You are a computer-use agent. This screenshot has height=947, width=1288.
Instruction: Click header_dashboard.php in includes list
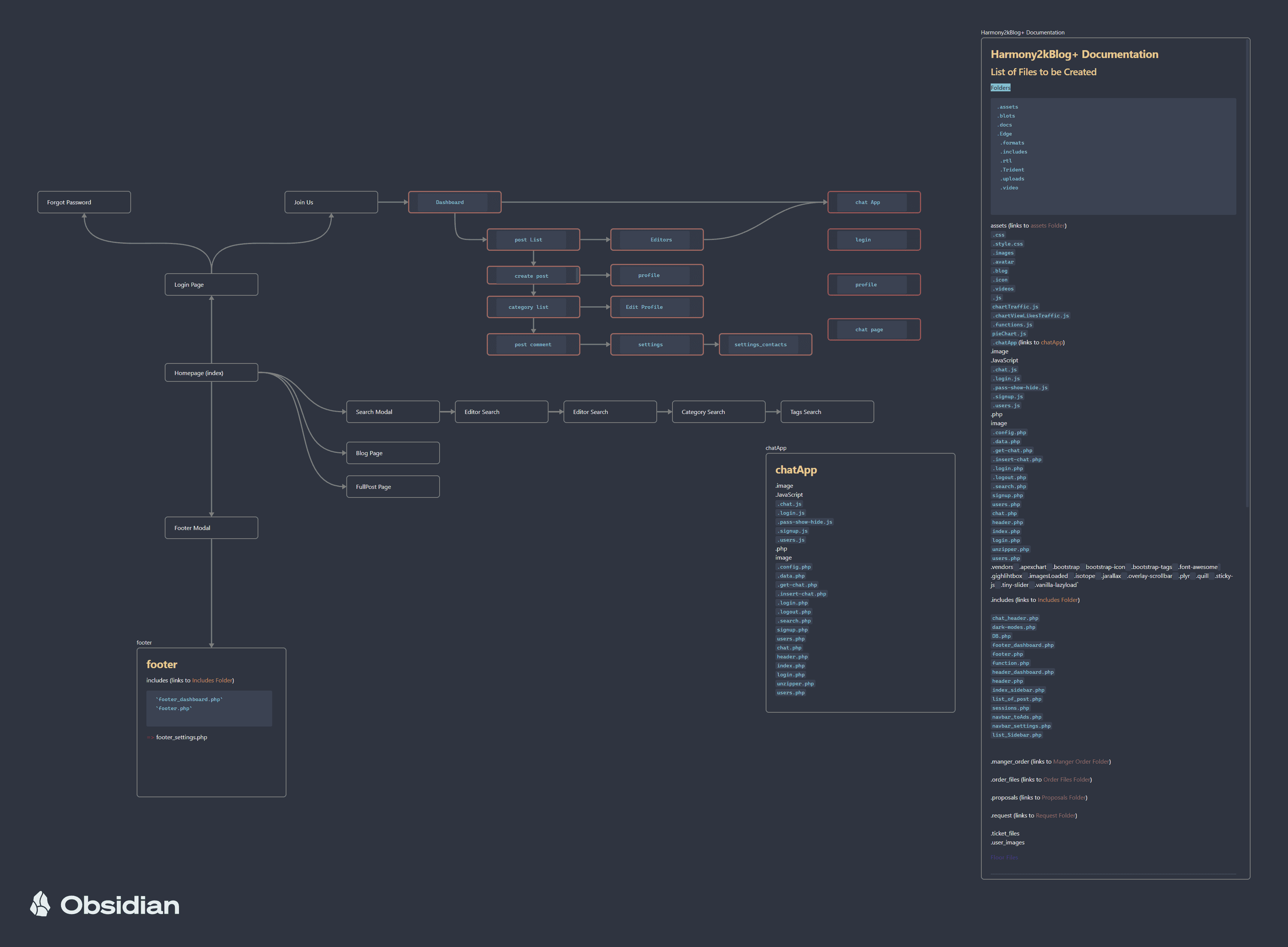coord(1023,672)
